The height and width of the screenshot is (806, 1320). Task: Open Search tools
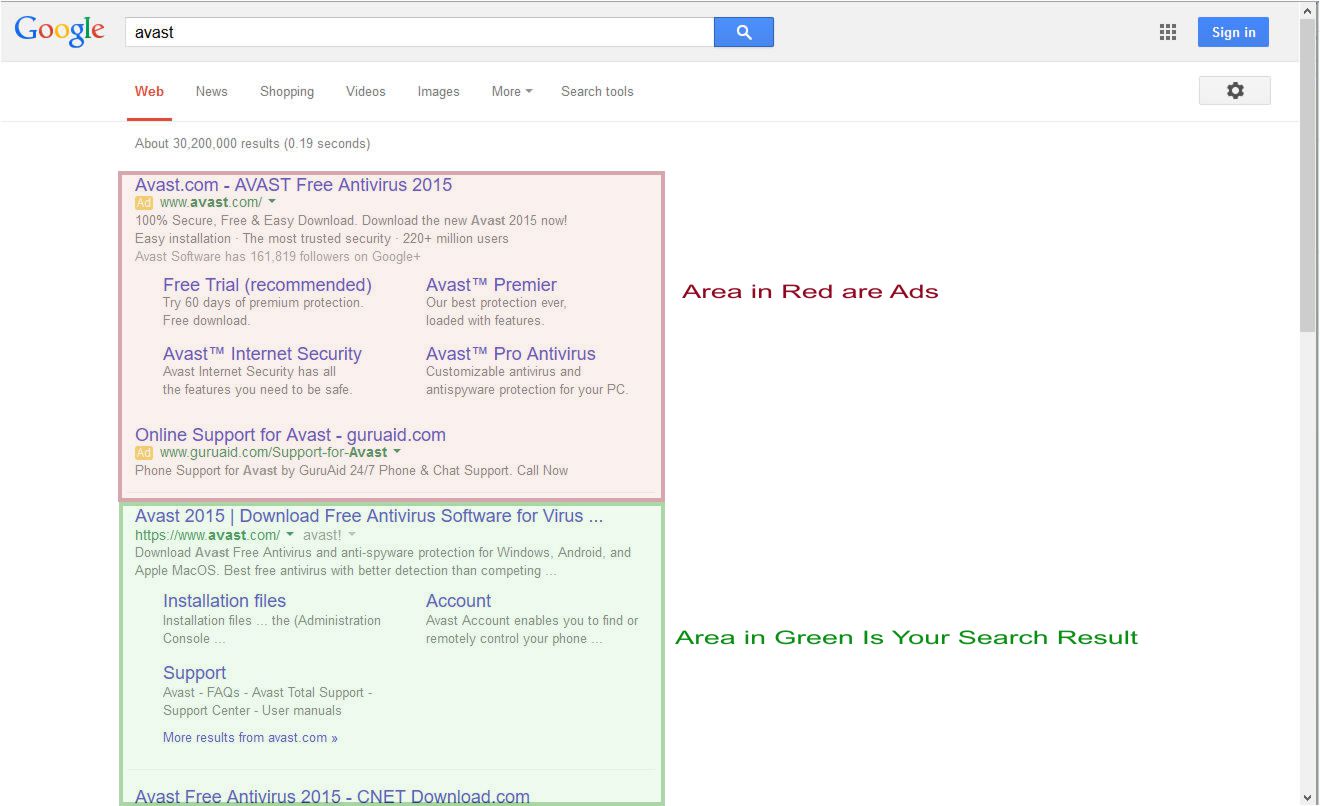(597, 91)
